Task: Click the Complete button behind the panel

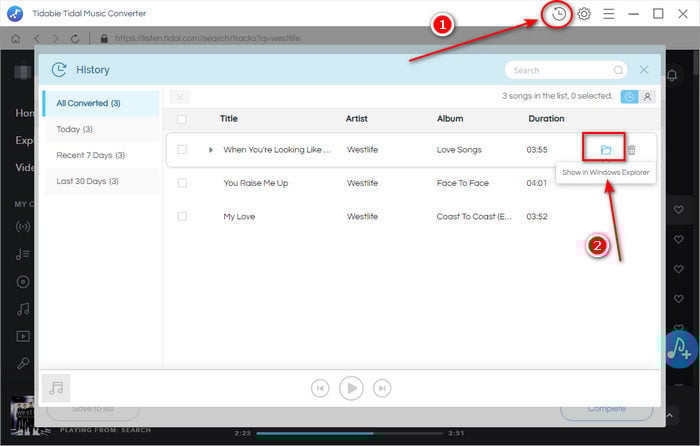Action: coord(606,408)
